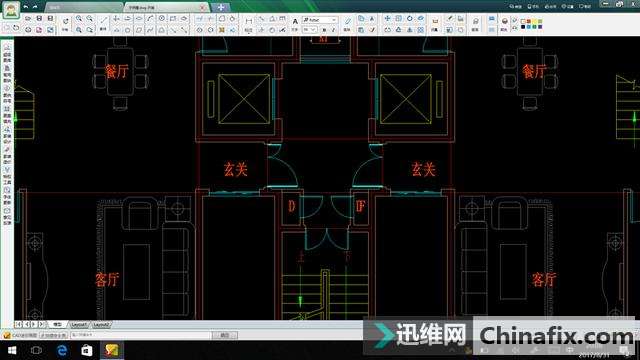
Task: Click the pencil edit icon
Action: click(x=347, y=20)
